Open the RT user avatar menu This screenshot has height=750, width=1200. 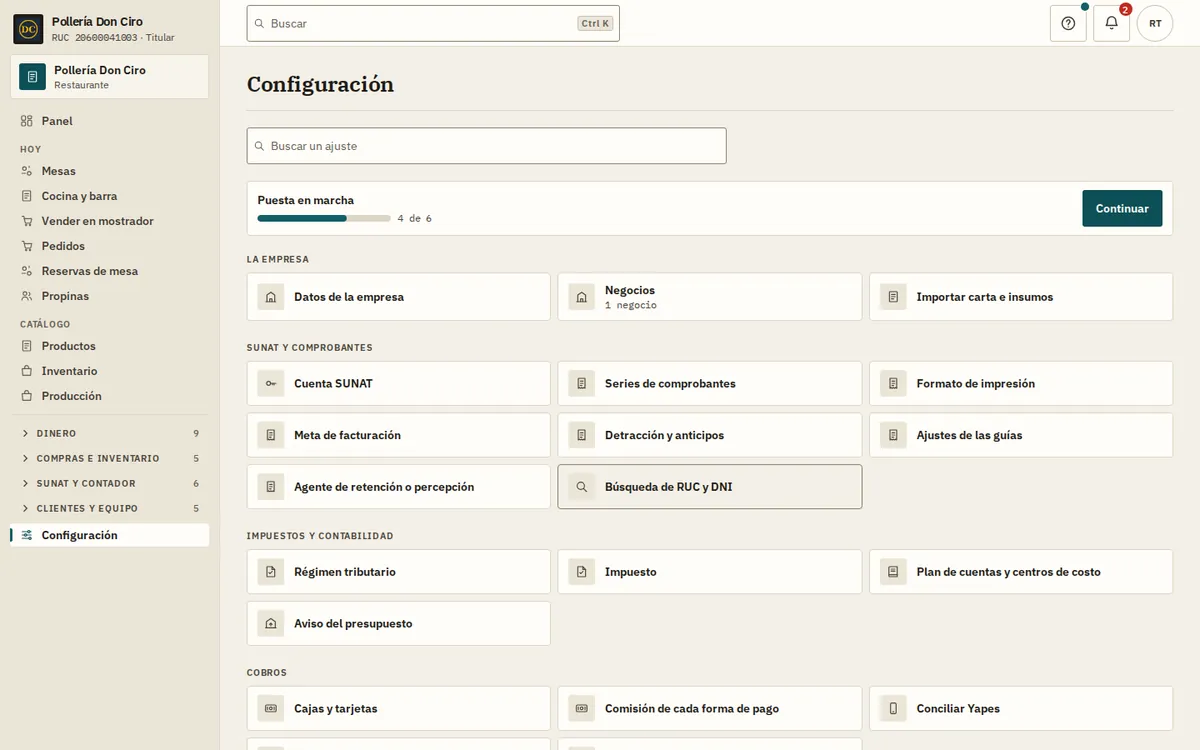[1155, 23]
